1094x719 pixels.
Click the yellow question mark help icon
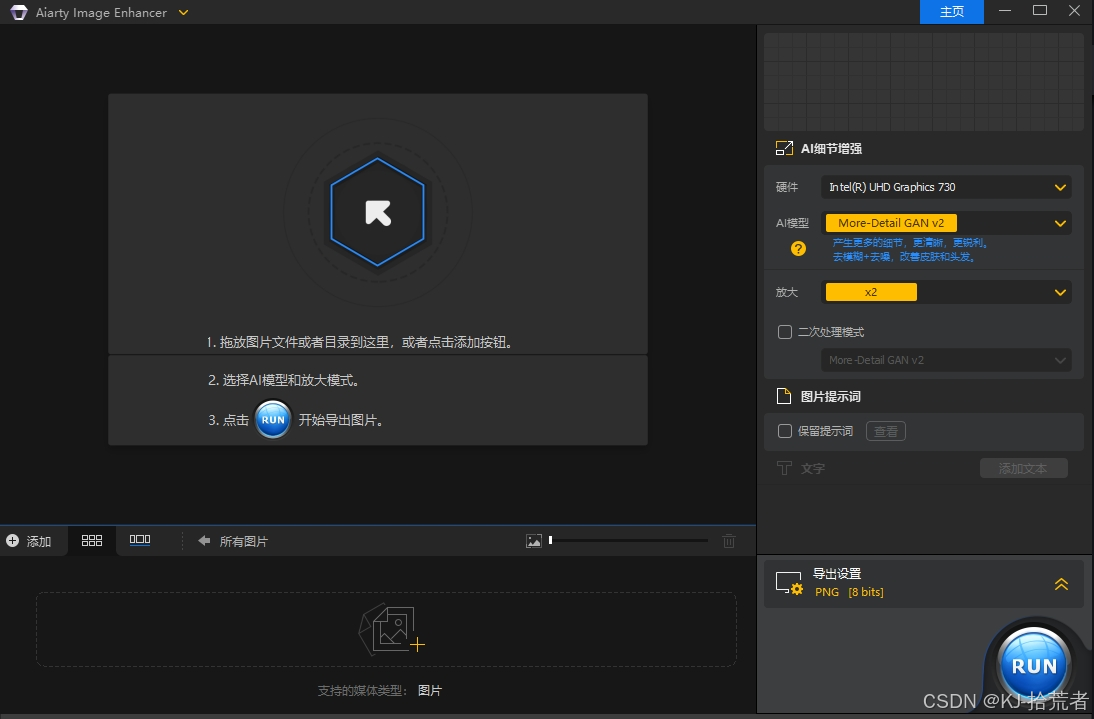[x=798, y=248]
